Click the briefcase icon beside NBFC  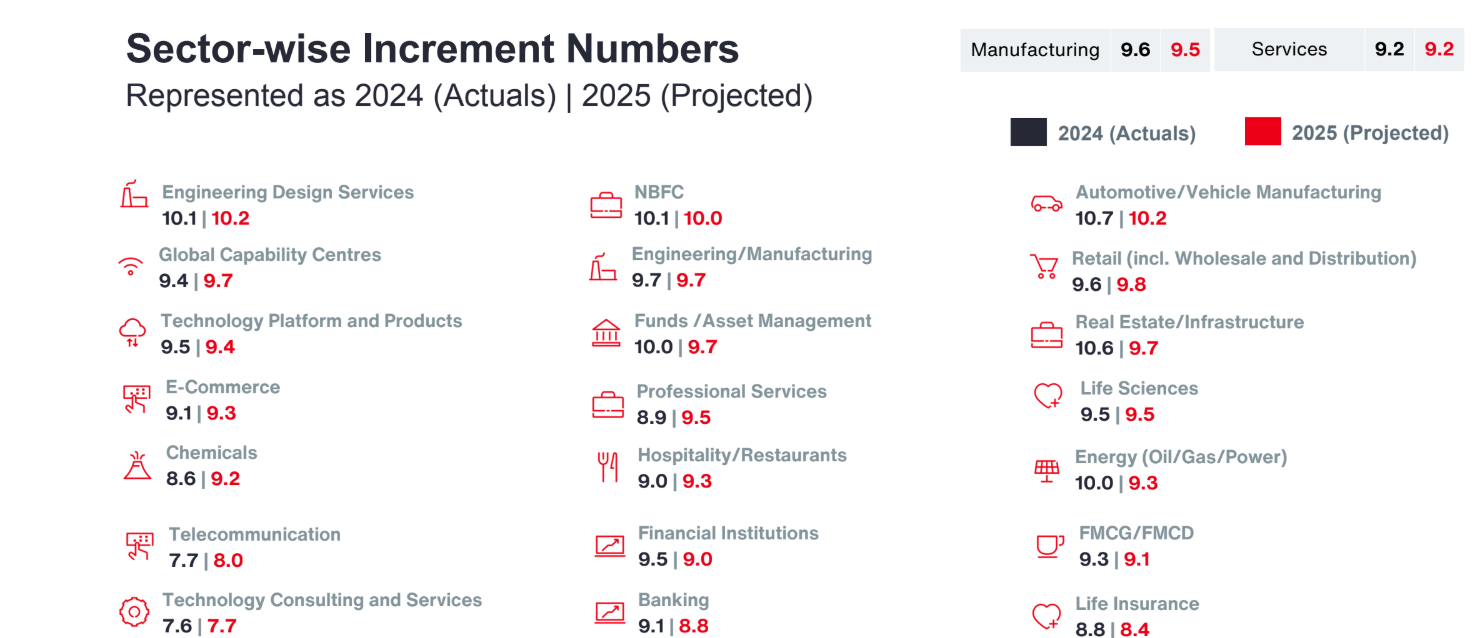[606, 206]
